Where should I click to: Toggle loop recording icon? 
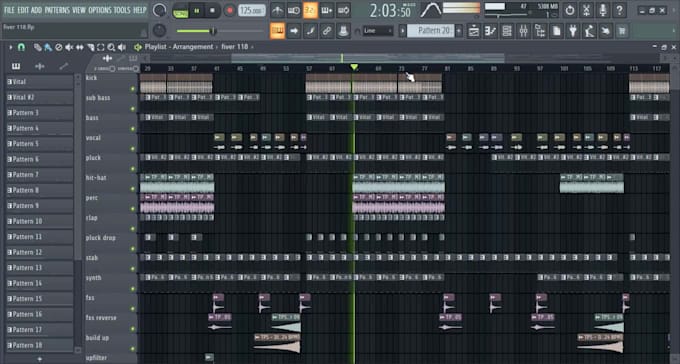tap(343, 10)
